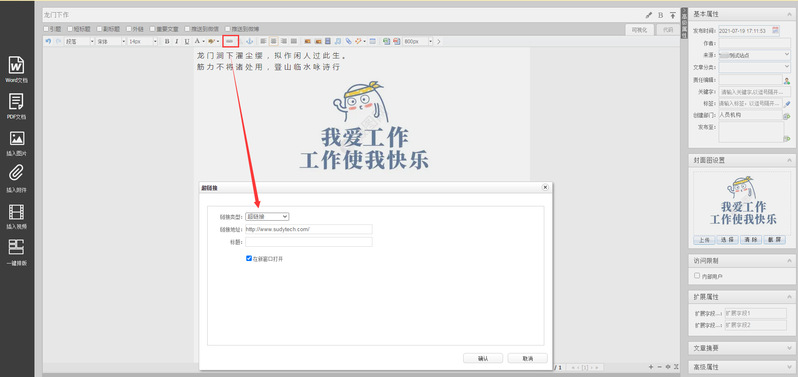Collapse the 基本属性 panel
The height and width of the screenshot is (377, 798).
[x=788, y=14]
